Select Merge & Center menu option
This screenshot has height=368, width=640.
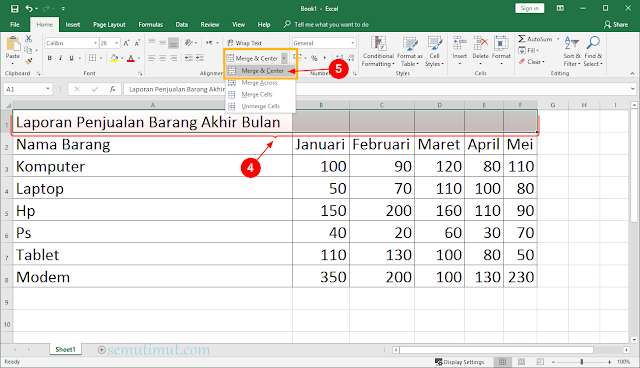[260, 71]
